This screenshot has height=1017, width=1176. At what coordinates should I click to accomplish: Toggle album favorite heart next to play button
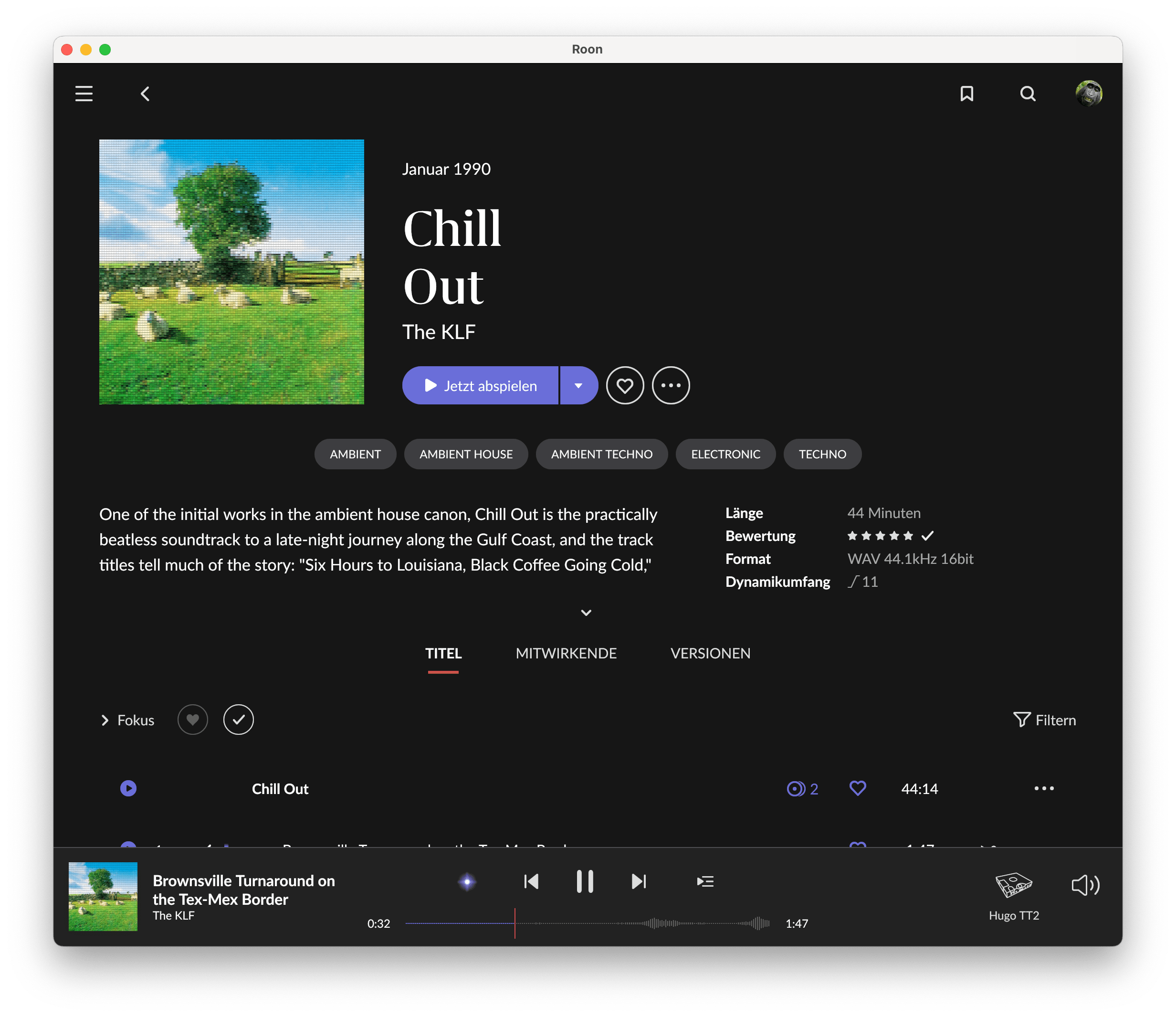click(625, 386)
